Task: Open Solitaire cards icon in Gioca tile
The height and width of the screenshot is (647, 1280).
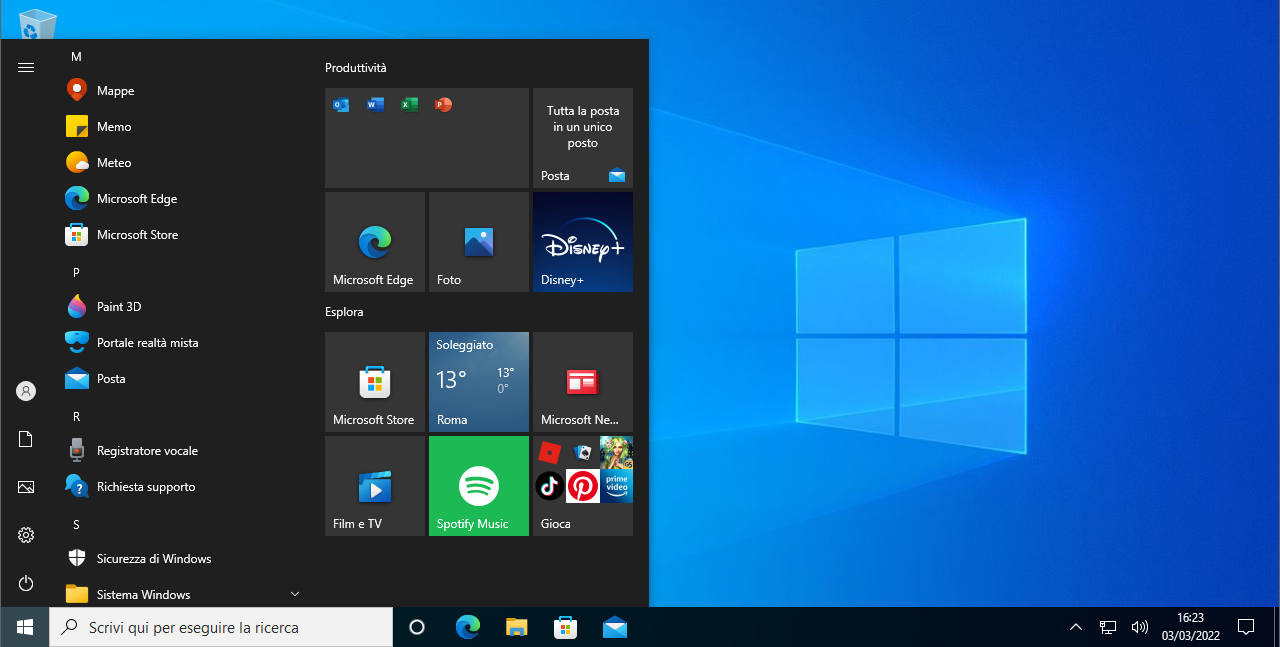Action: pyautogui.click(x=582, y=452)
